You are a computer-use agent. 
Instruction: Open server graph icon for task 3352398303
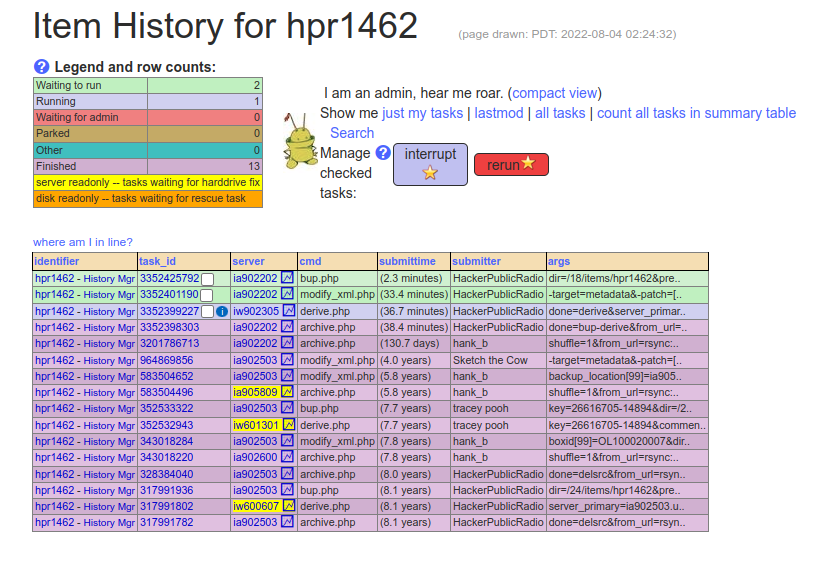tap(287, 327)
